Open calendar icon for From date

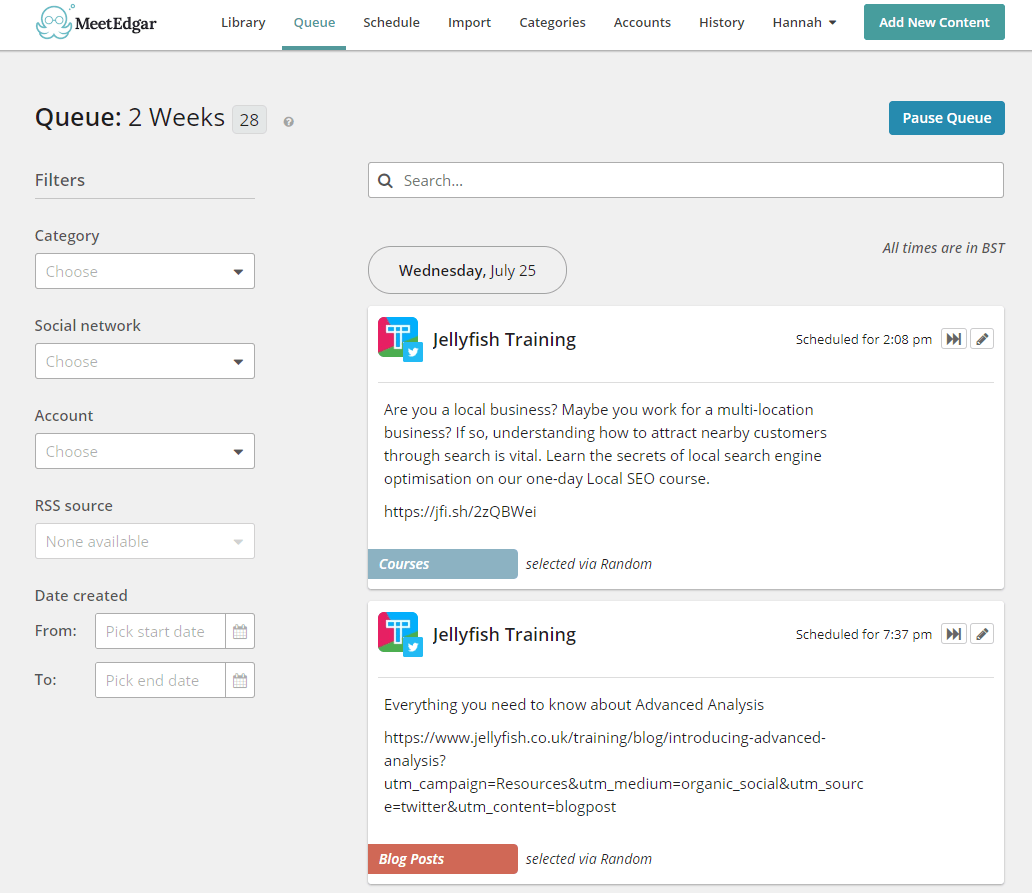[240, 631]
